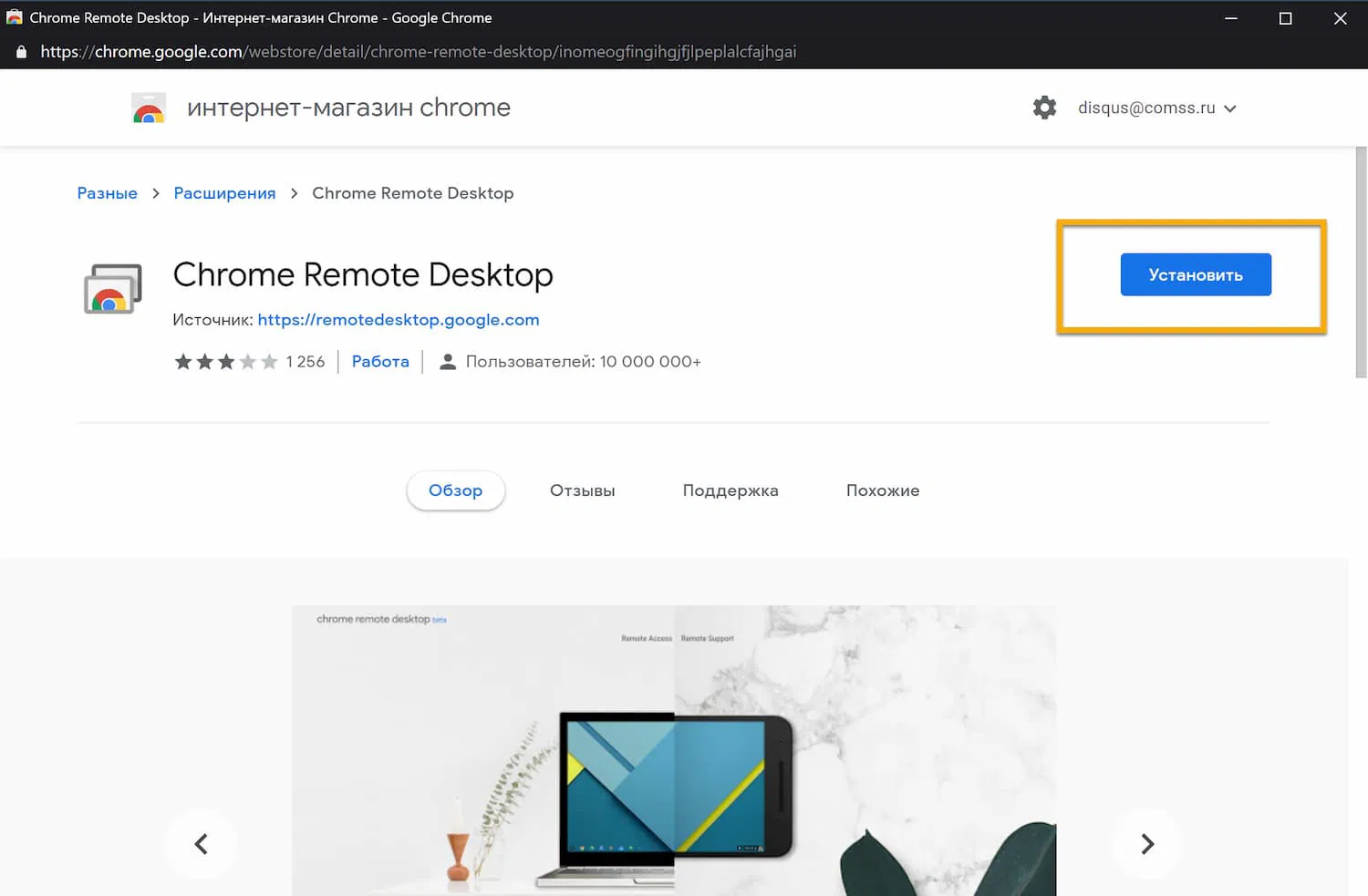Open the remotedesktop.google.com source link
This screenshot has width=1368, height=896.
pyautogui.click(x=399, y=319)
